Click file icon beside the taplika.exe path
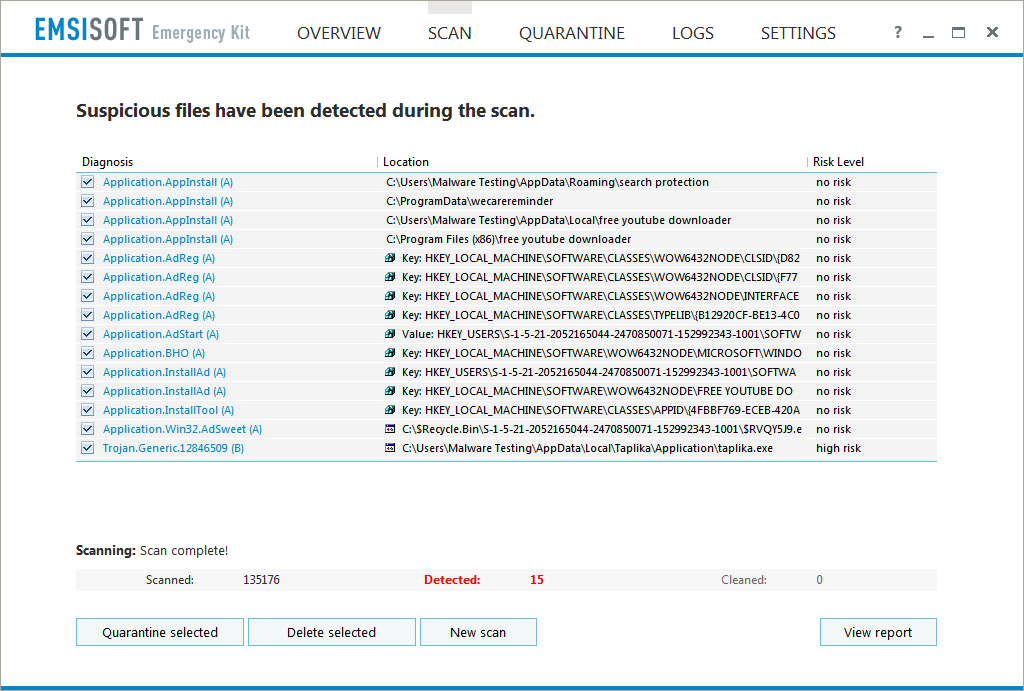This screenshot has height=691, width=1024. pyautogui.click(x=390, y=448)
